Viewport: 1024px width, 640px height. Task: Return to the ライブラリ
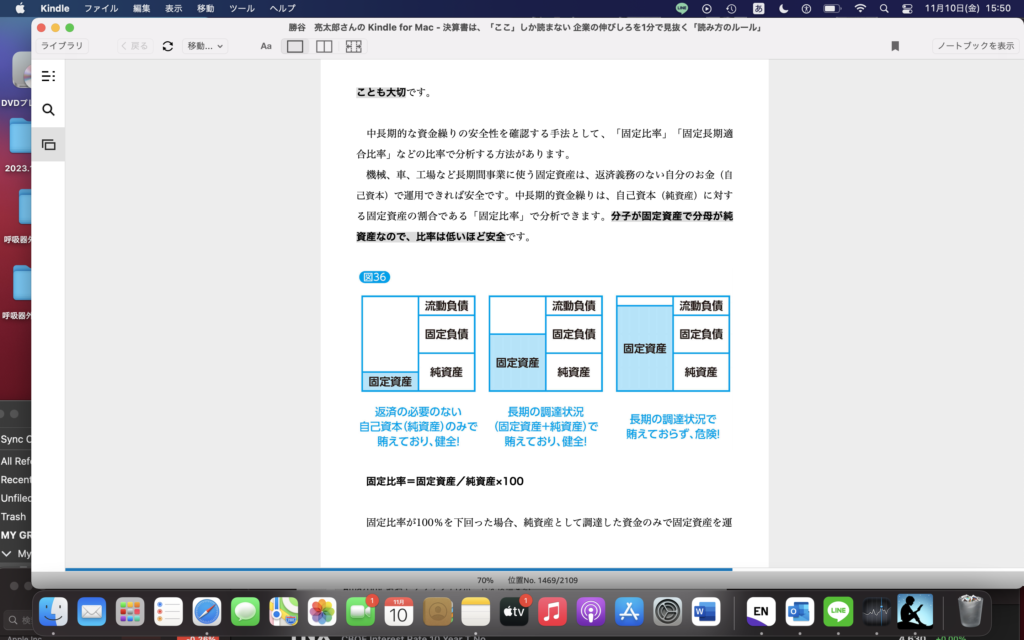click(62, 46)
